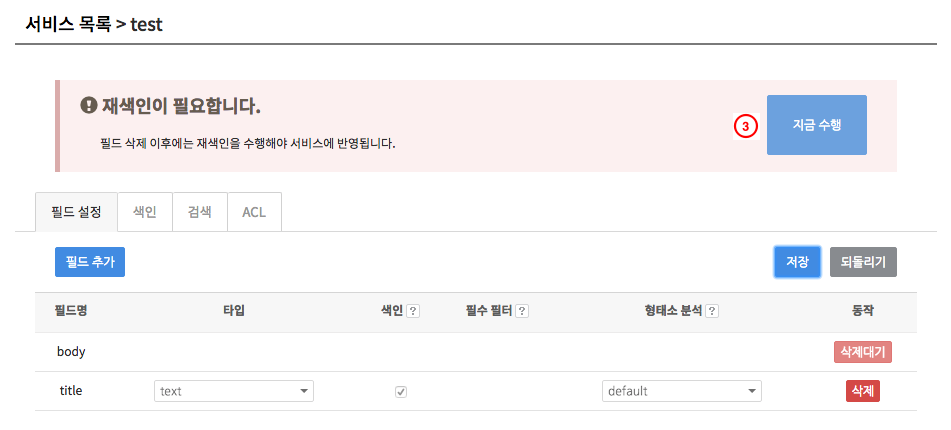Click the red circled number 3 marker
951x430 pixels.
click(747, 126)
